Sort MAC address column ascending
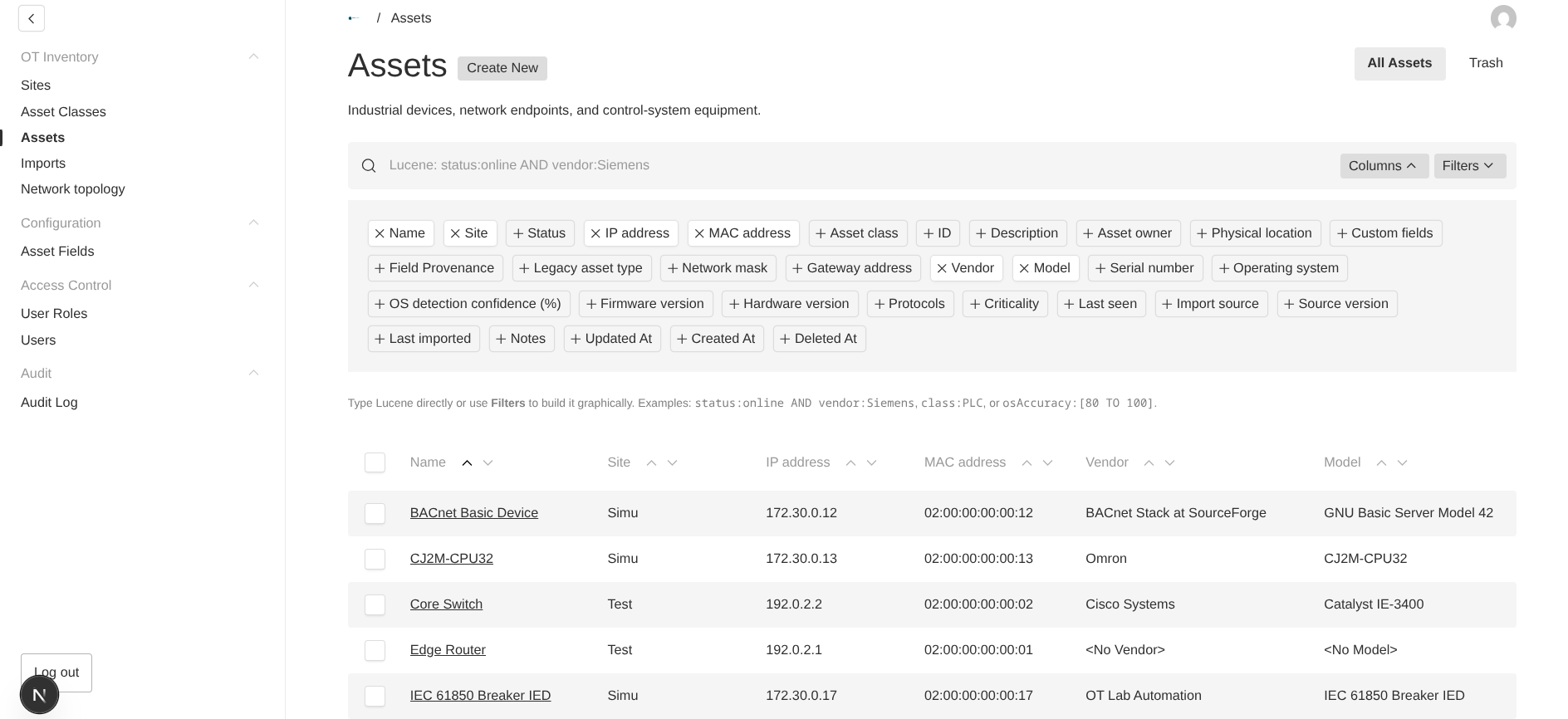1568x719 pixels. 1027,463
